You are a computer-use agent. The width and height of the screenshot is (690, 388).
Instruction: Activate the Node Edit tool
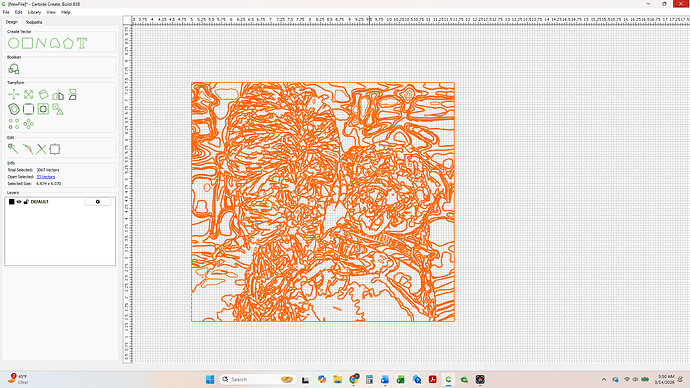13,149
